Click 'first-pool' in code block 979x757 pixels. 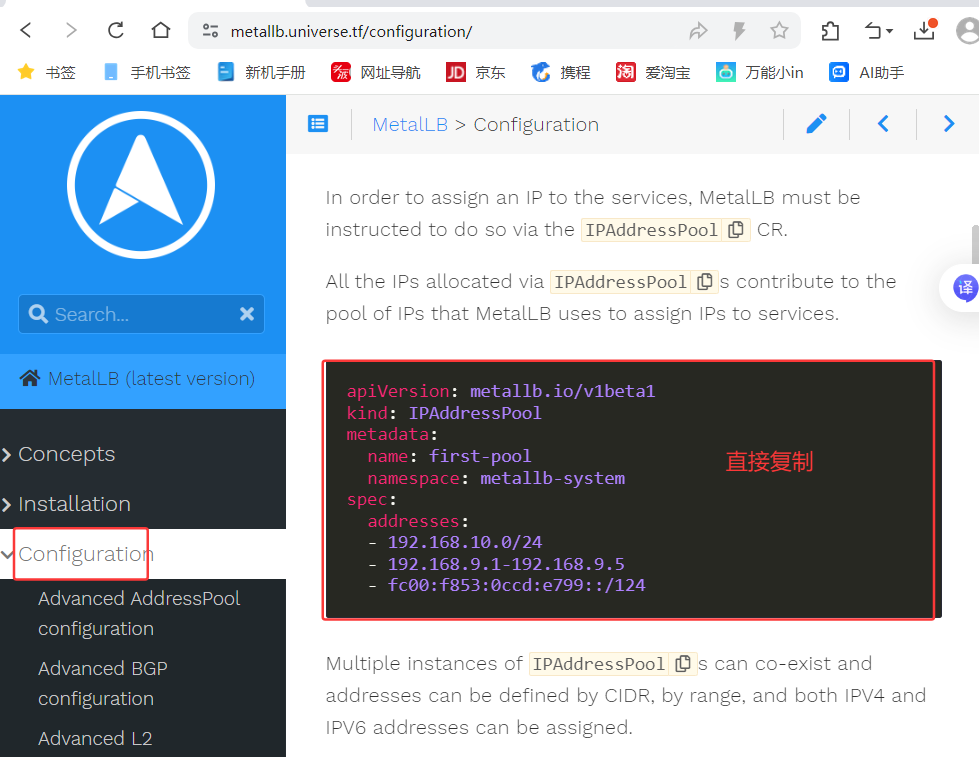click(480, 457)
